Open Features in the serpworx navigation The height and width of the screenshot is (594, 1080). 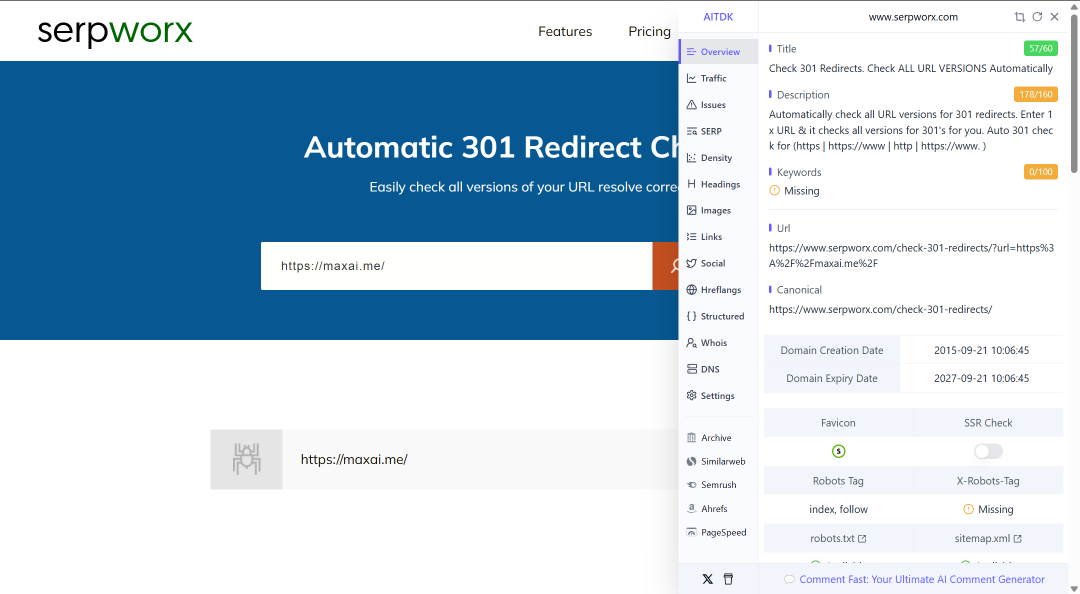pos(565,31)
